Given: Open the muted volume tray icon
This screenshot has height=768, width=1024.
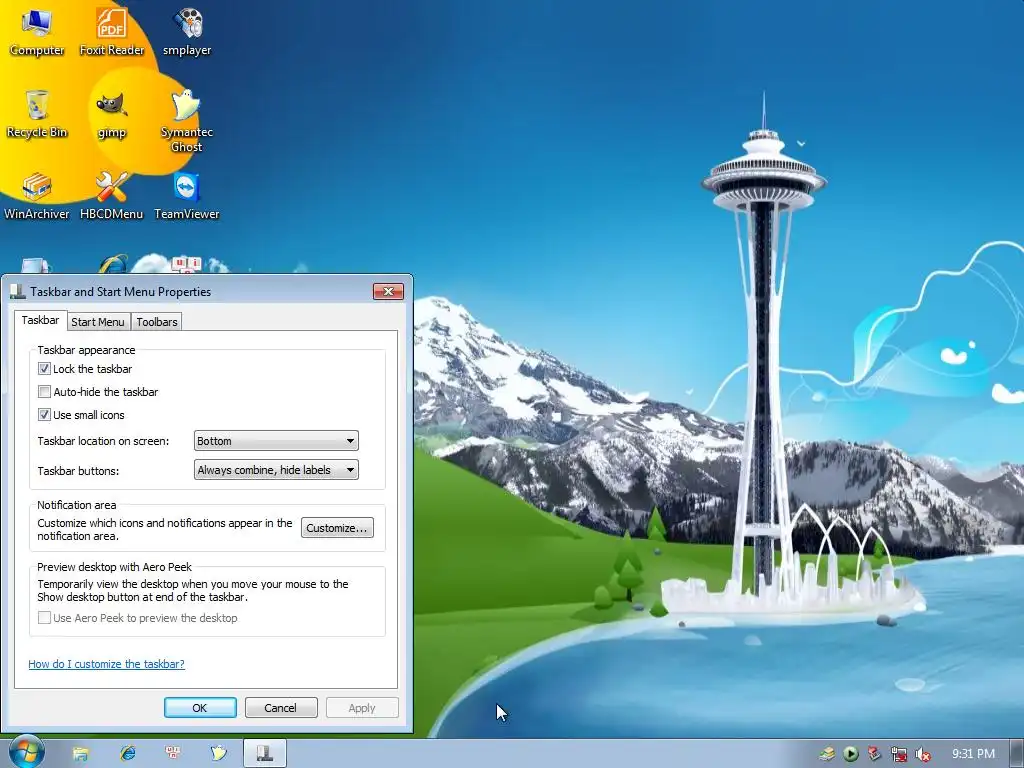Looking at the screenshot, I should pyautogui.click(x=923, y=754).
